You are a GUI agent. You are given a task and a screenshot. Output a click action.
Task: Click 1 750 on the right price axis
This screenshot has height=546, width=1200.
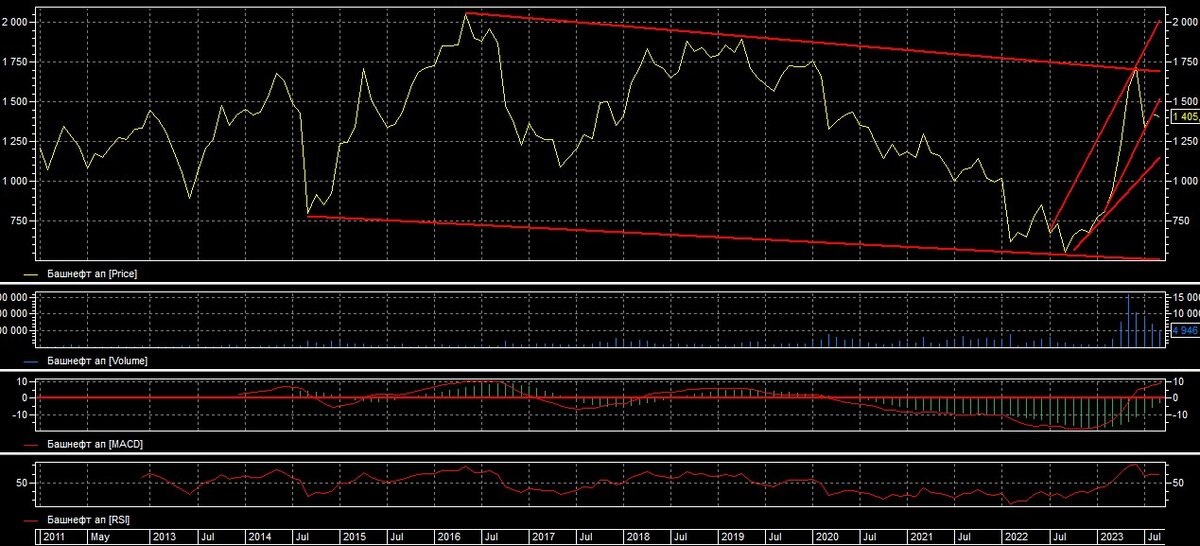pos(1185,61)
